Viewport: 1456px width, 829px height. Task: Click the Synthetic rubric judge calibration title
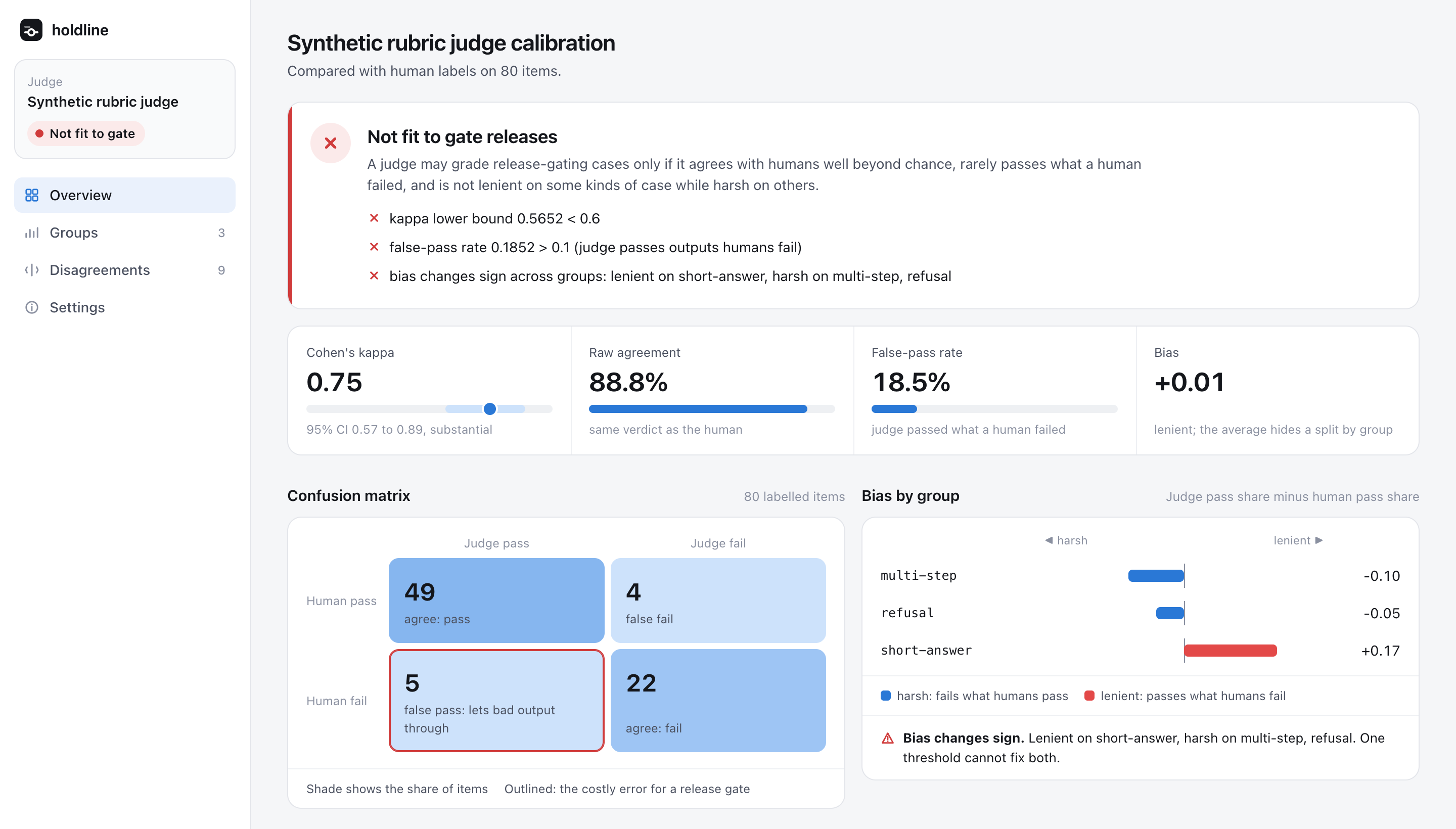tap(451, 43)
